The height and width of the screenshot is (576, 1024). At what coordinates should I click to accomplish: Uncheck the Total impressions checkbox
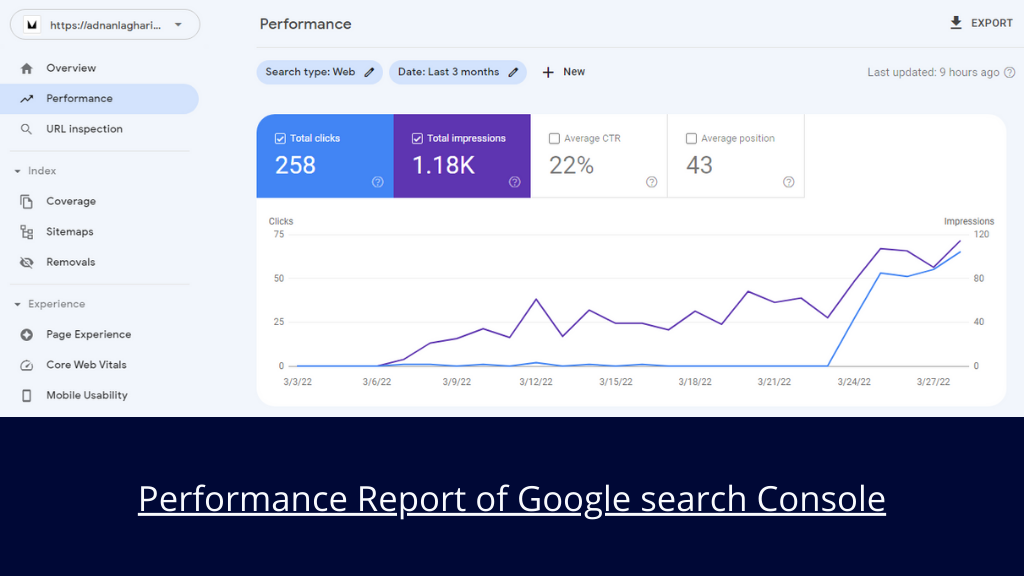click(x=417, y=138)
